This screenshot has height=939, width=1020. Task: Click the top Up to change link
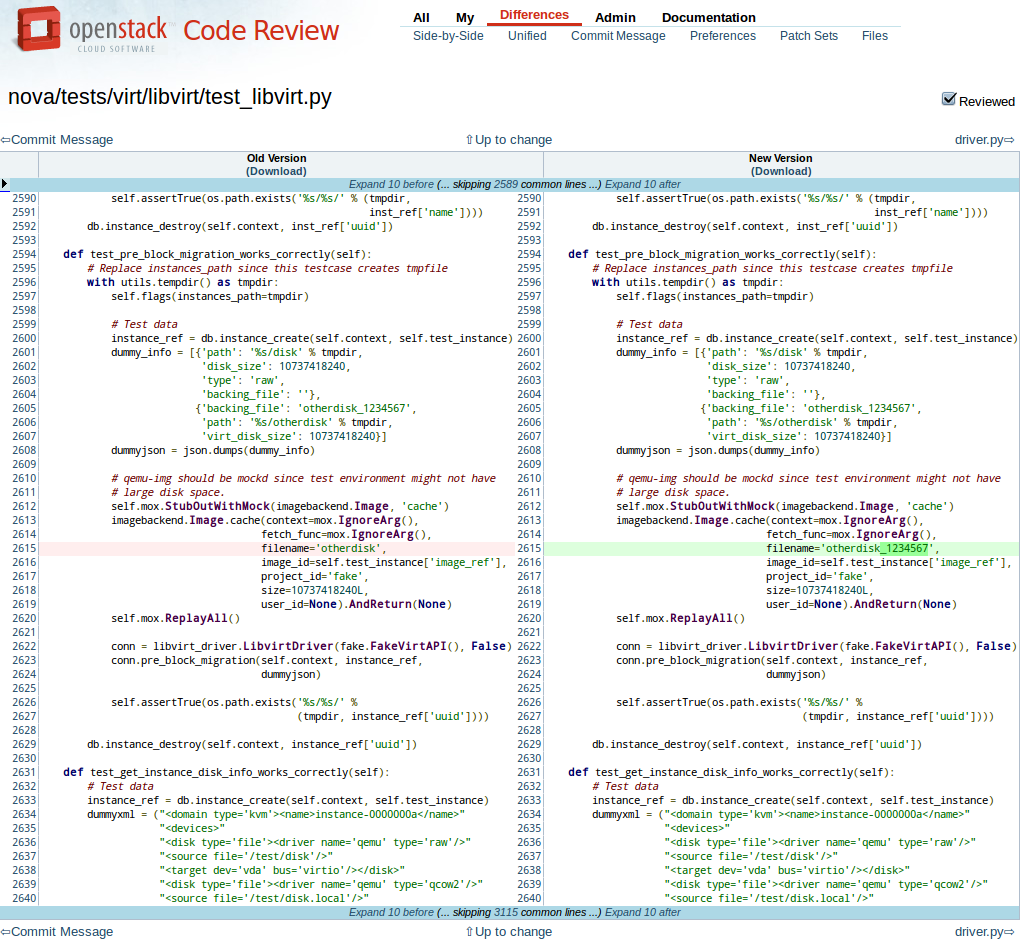pyautogui.click(x=509, y=140)
